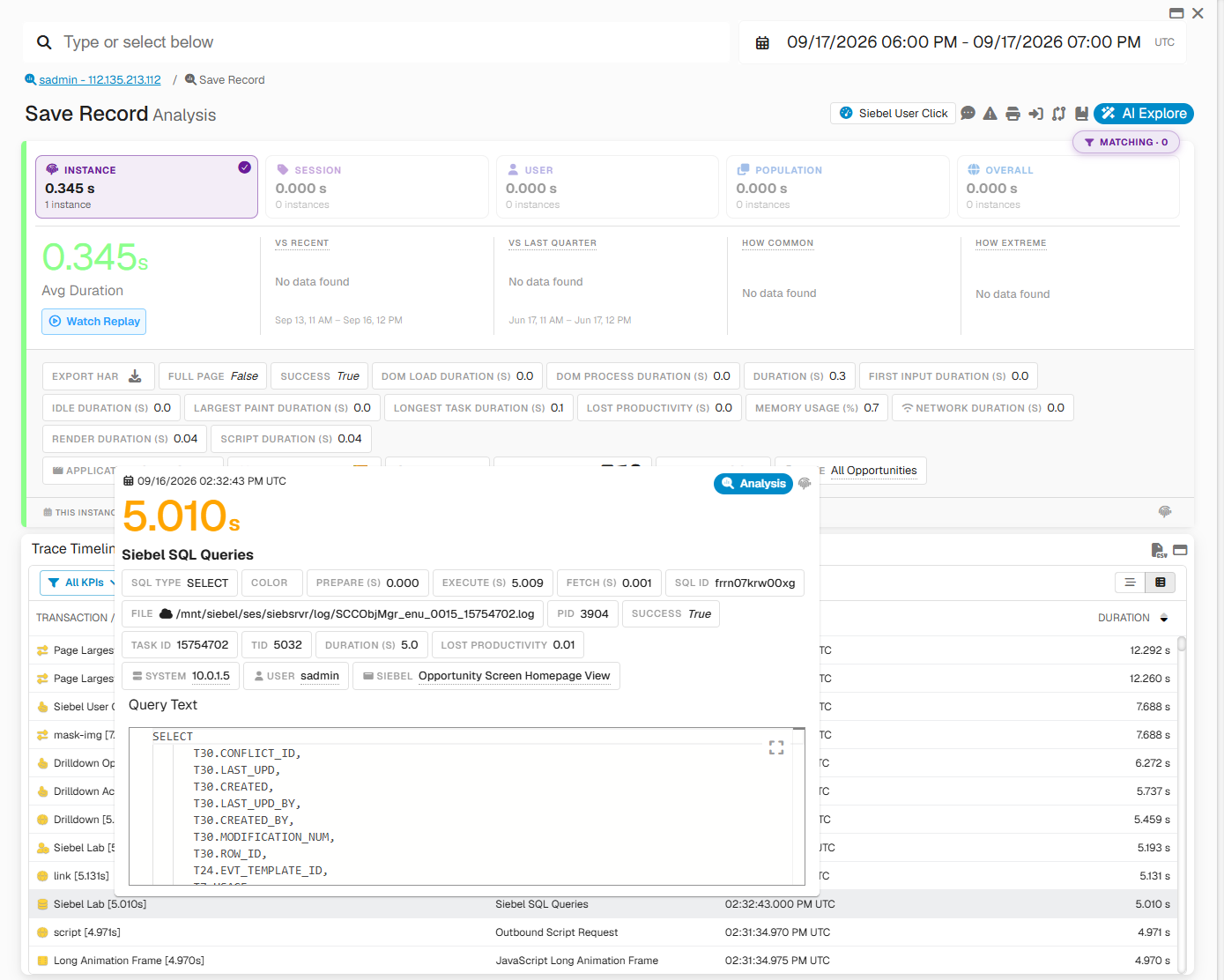Download HAR via Export HAR icon
Screen dimensions: 1224x980
pyautogui.click(x=135, y=376)
